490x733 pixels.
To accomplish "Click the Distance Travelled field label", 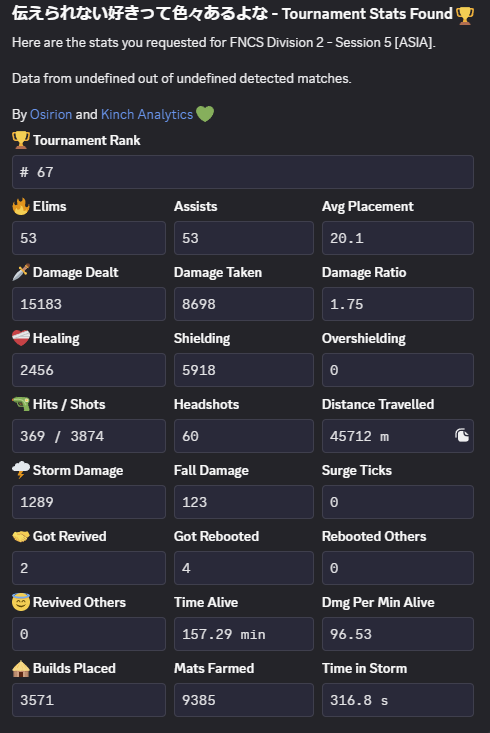I will (x=378, y=404).
